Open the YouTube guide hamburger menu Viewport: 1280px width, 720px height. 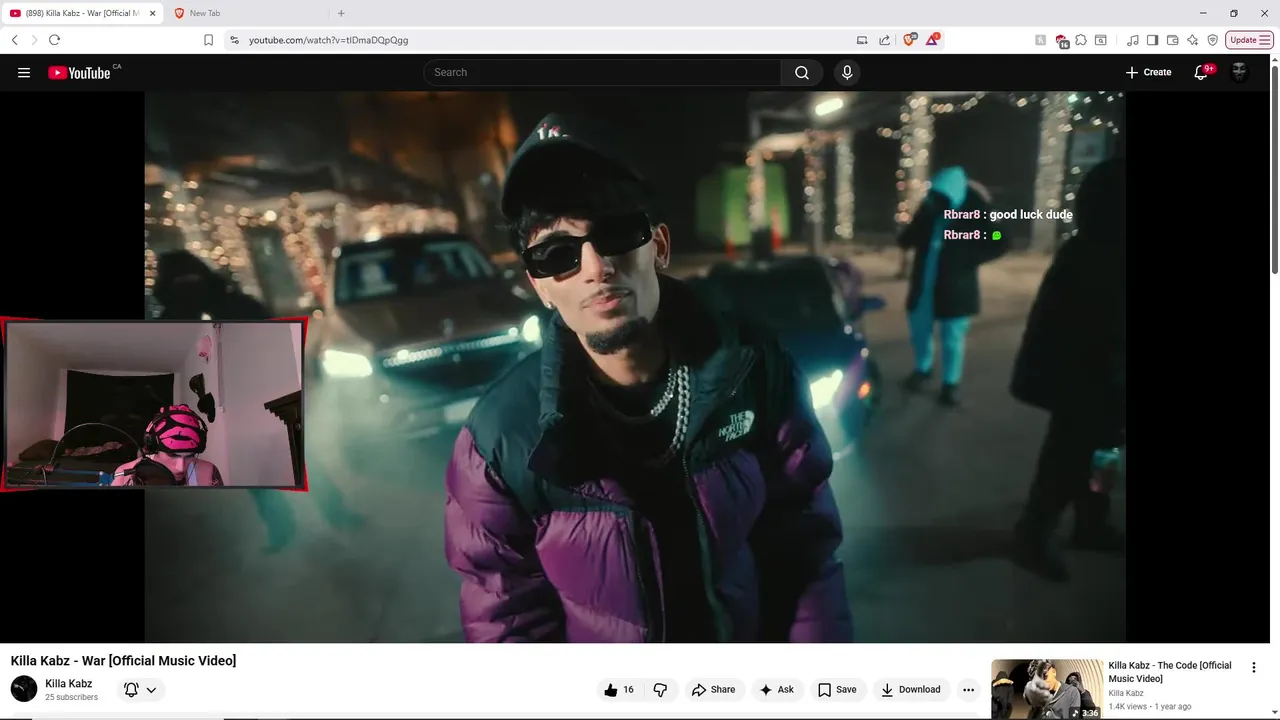coord(24,72)
